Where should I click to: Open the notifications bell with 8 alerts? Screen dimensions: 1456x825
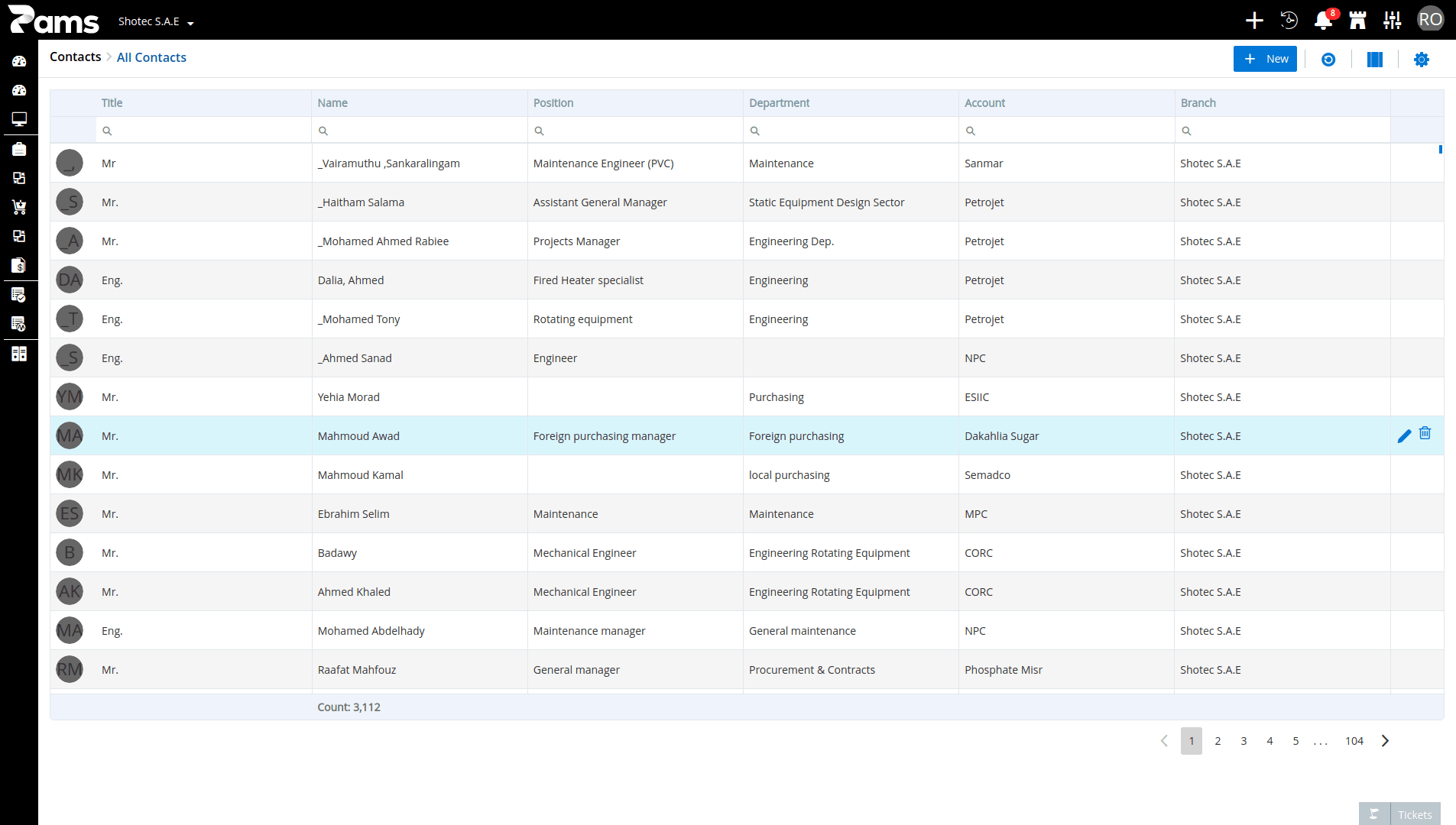pyautogui.click(x=1324, y=21)
